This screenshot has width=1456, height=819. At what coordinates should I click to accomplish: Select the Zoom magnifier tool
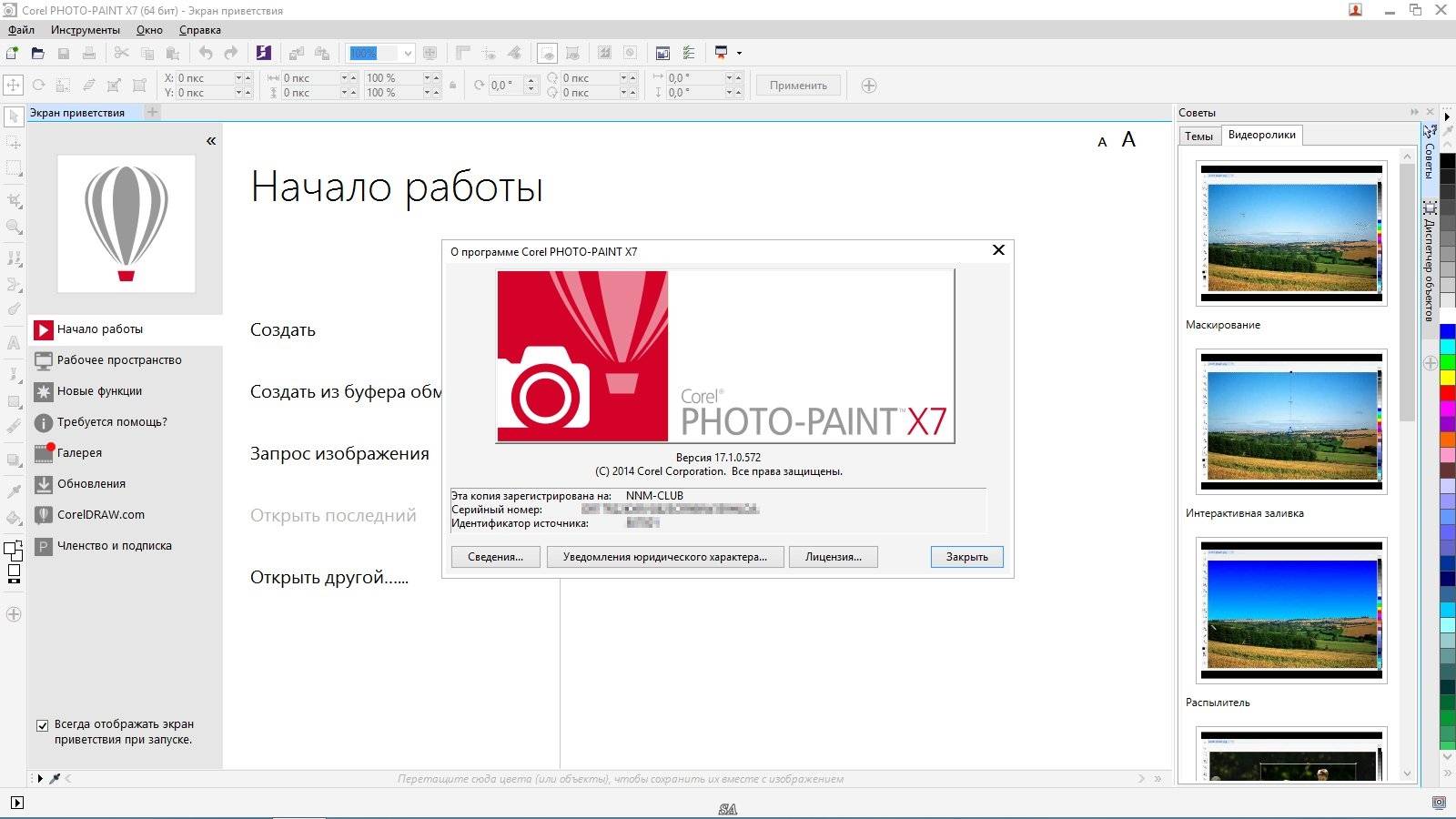coord(14,227)
